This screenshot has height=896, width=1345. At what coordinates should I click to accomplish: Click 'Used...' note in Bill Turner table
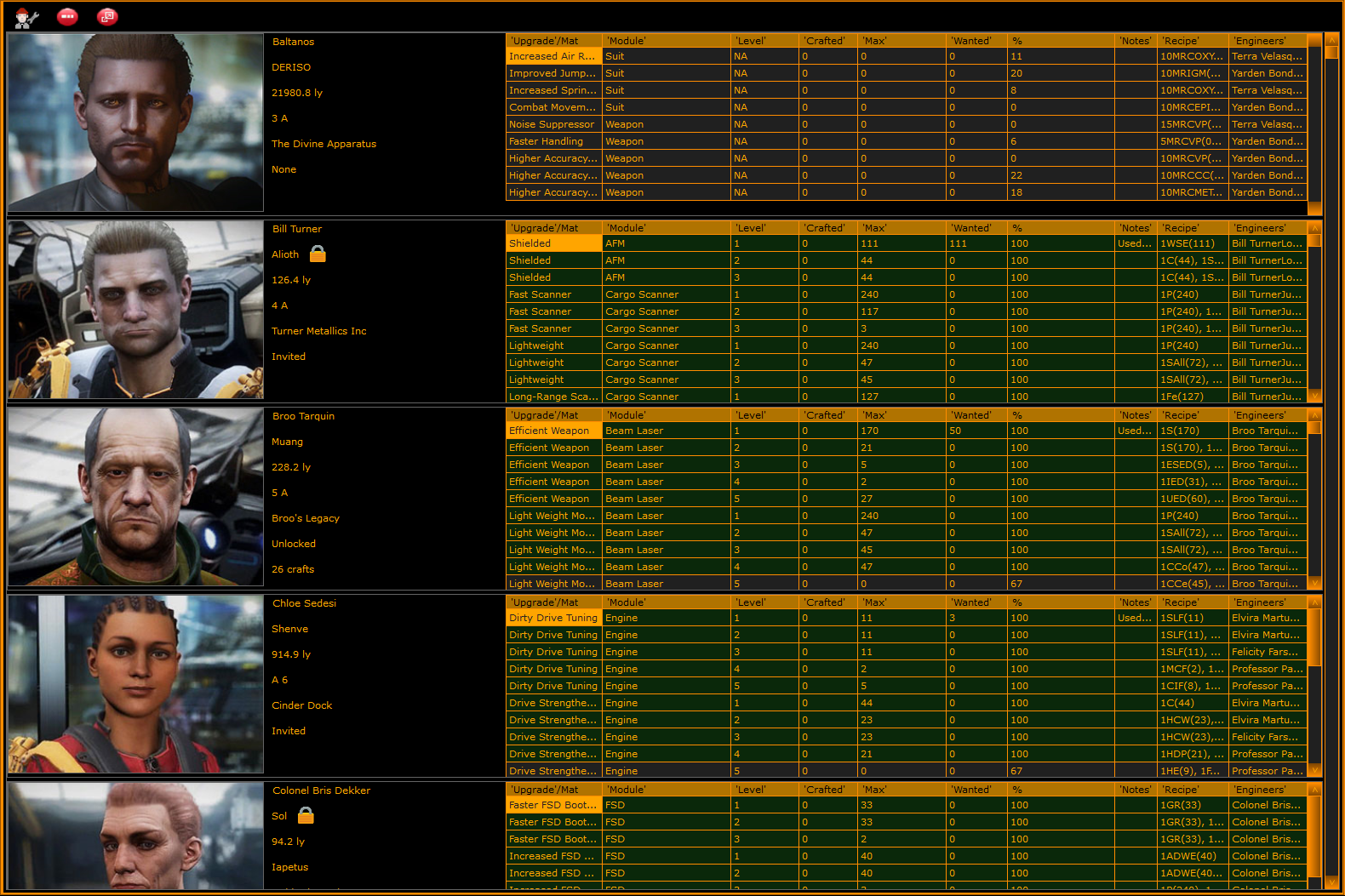[1136, 243]
